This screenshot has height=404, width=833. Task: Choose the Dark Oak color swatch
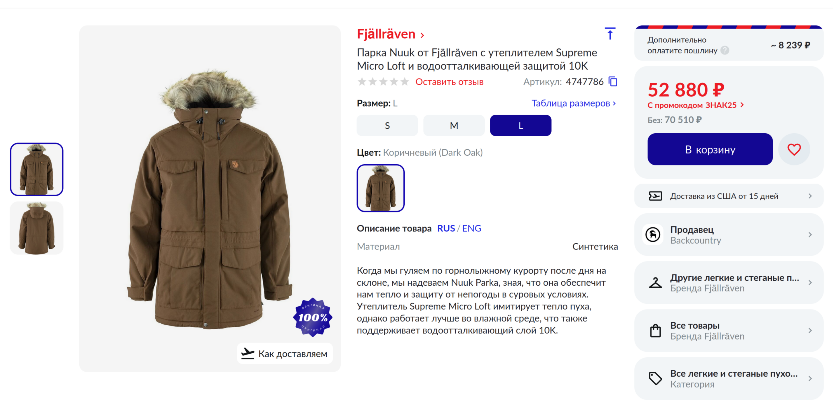click(x=380, y=188)
